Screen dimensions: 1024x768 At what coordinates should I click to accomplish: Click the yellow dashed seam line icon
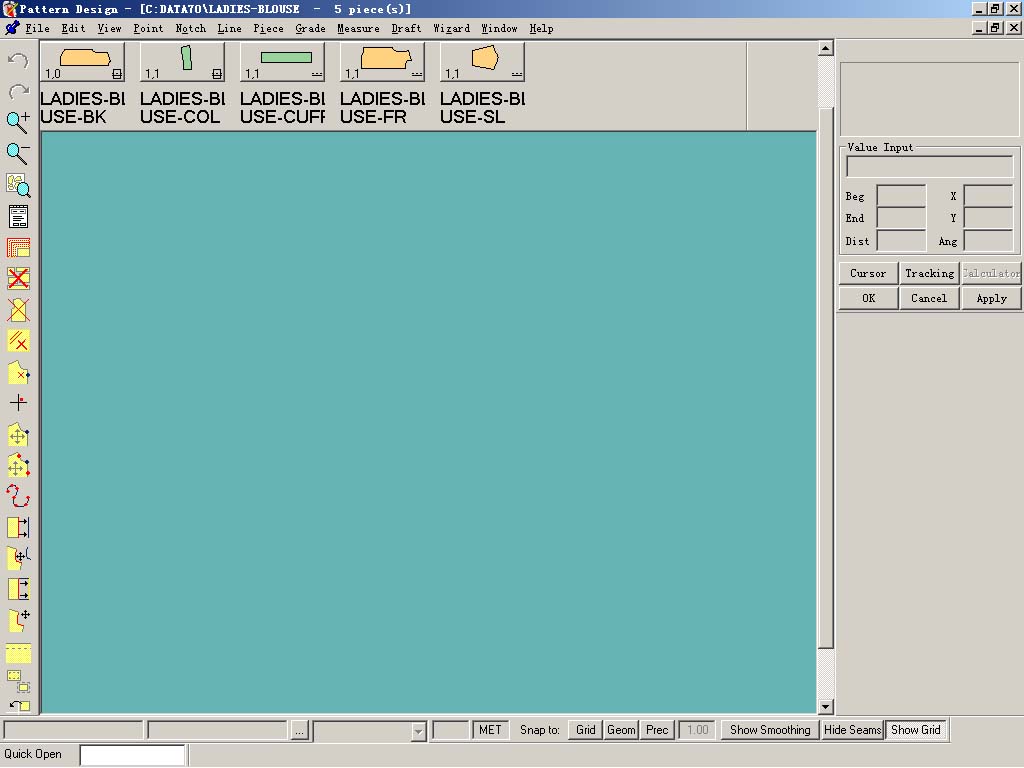coord(18,653)
